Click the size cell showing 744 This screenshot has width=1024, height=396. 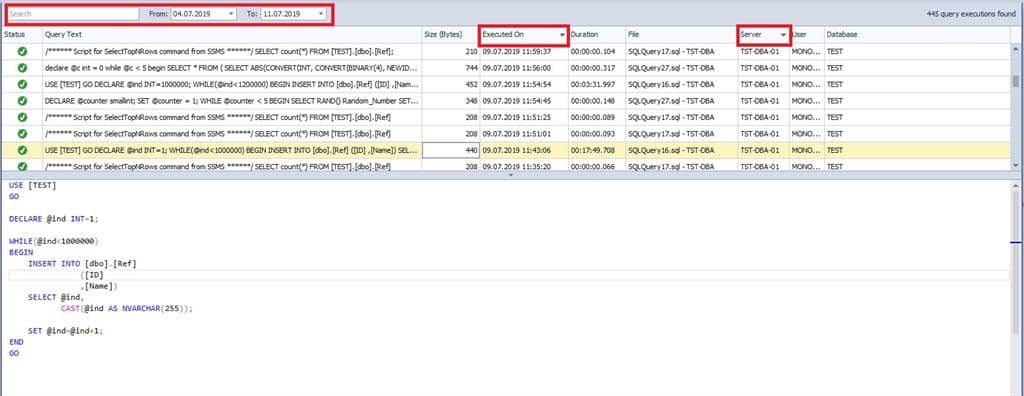click(x=451, y=68)
